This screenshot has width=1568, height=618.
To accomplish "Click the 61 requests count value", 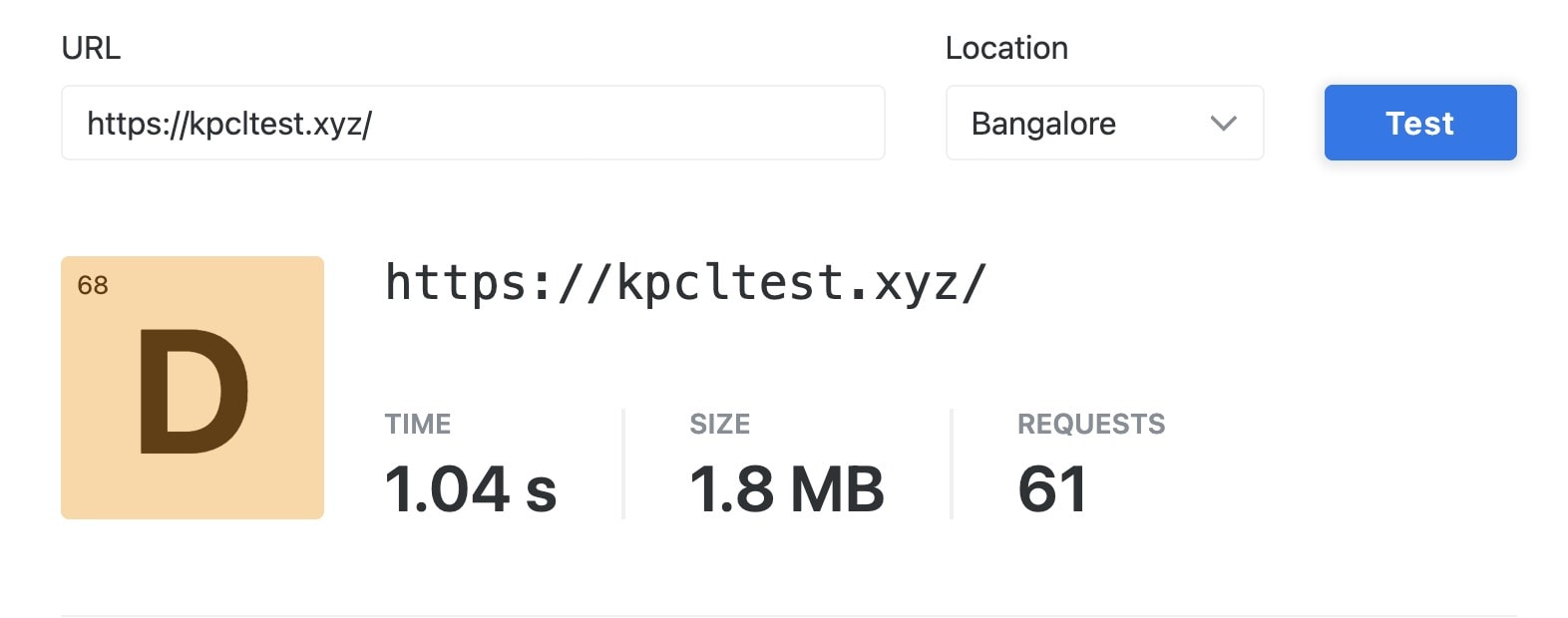I will click(1052, 489).
